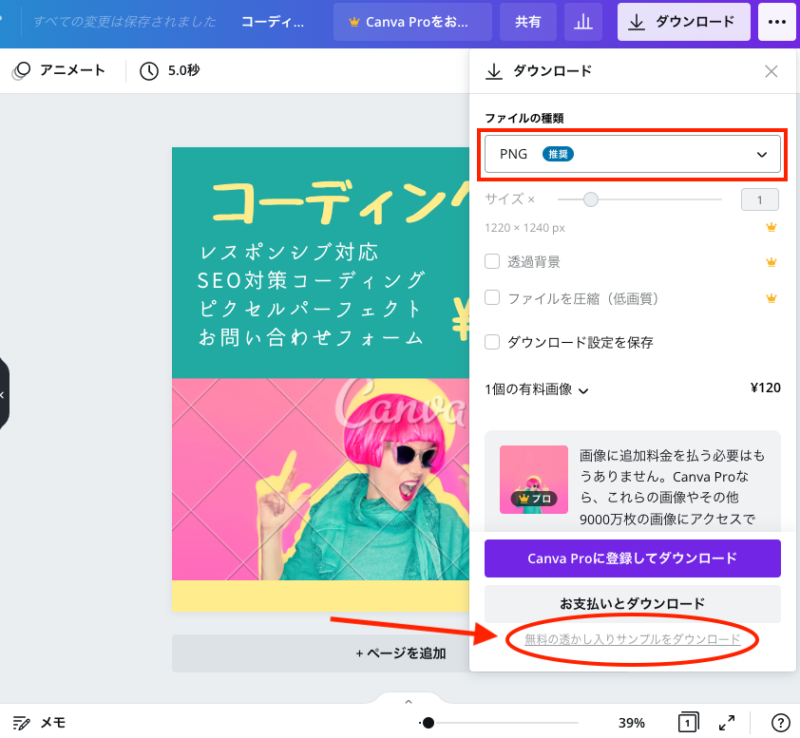Check the save download settings (ダウンロード設定を保存) box
Viewport: 800px width, 738px height.
492,341
